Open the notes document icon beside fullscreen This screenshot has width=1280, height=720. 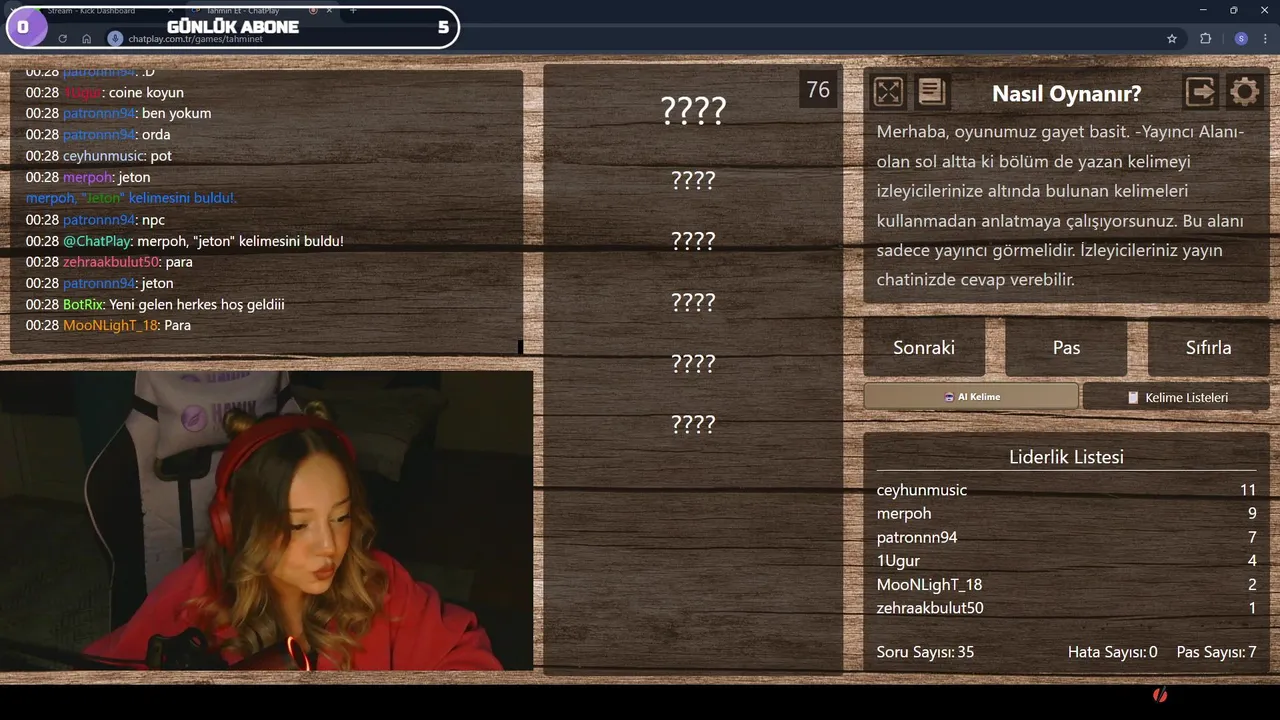[x=932, y=92]
